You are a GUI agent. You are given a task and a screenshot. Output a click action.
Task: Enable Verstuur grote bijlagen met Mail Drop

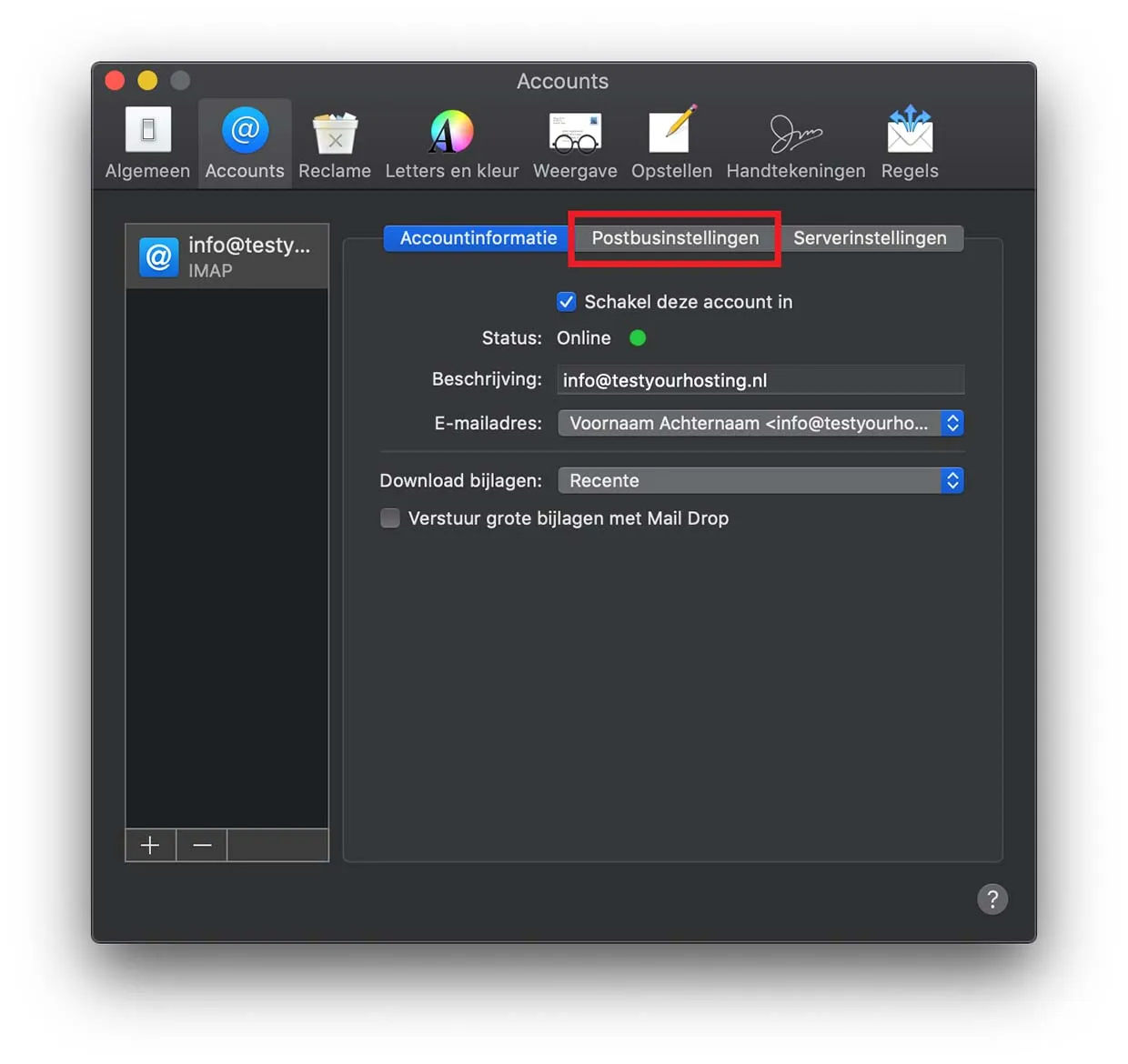(390, 518)
